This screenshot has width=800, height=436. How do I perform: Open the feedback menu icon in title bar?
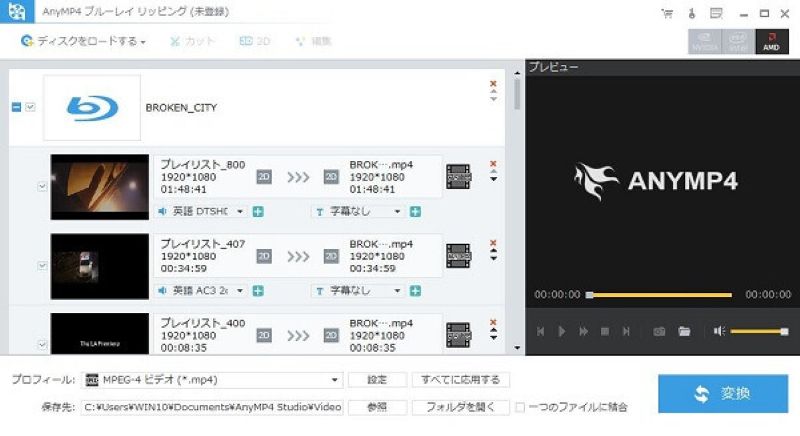click(x=716, y=14)
